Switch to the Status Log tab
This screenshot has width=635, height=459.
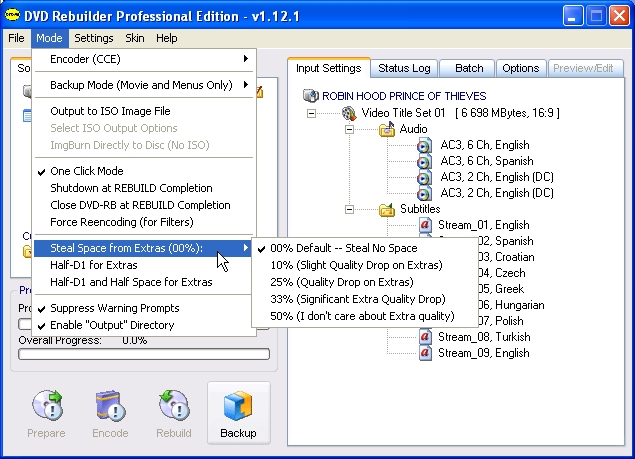[404, 68]
